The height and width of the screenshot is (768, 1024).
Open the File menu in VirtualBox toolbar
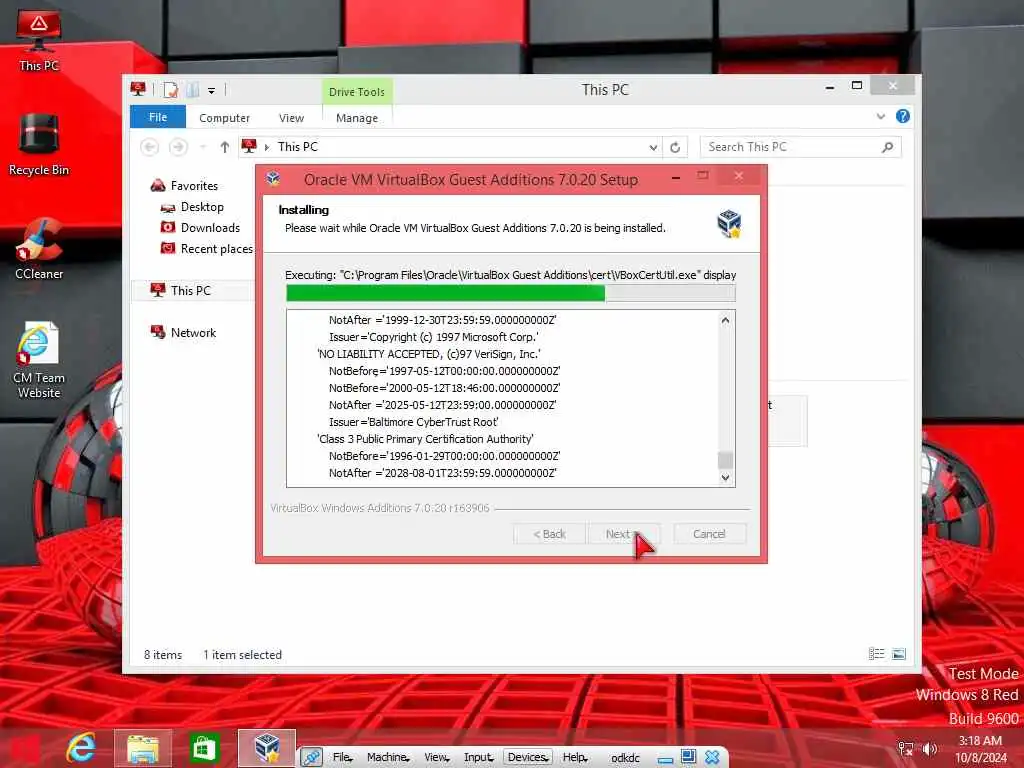343,758
